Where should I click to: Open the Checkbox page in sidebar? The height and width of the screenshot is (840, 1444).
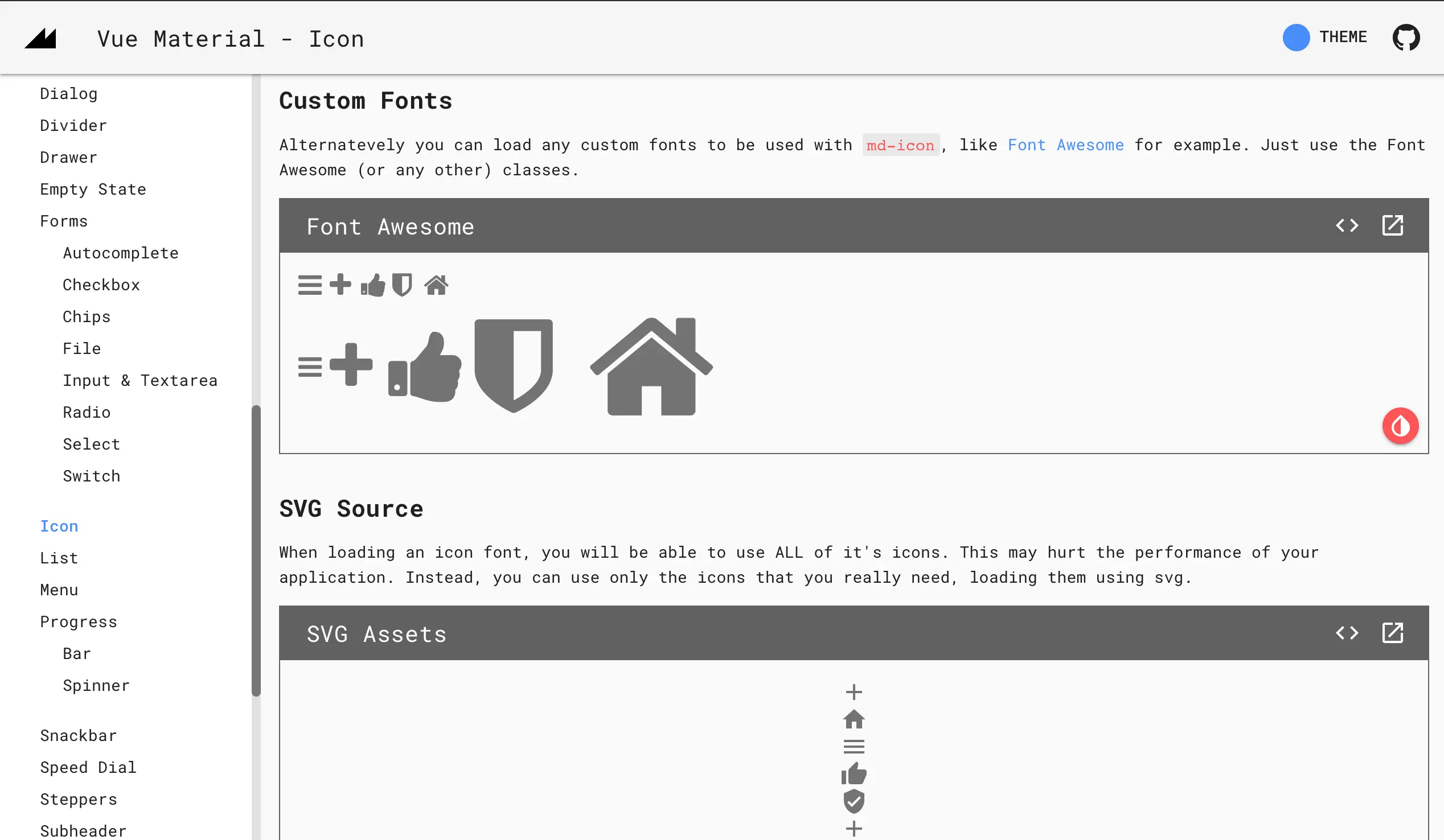(101, 285)
